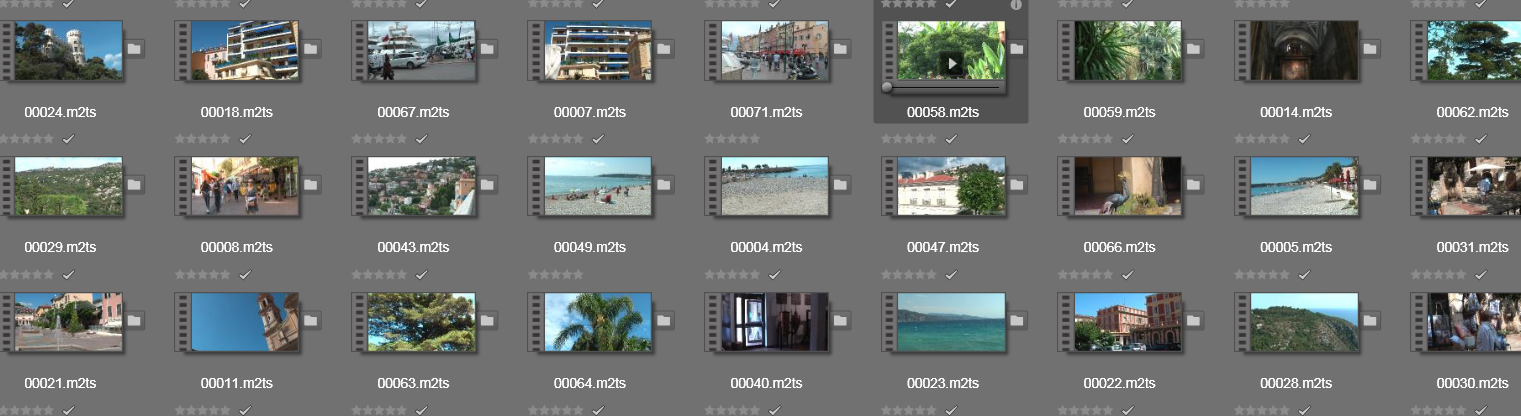
Task: Click the folder icon beside 00018.m2ts thumbnail
Action: click(311, 48)
